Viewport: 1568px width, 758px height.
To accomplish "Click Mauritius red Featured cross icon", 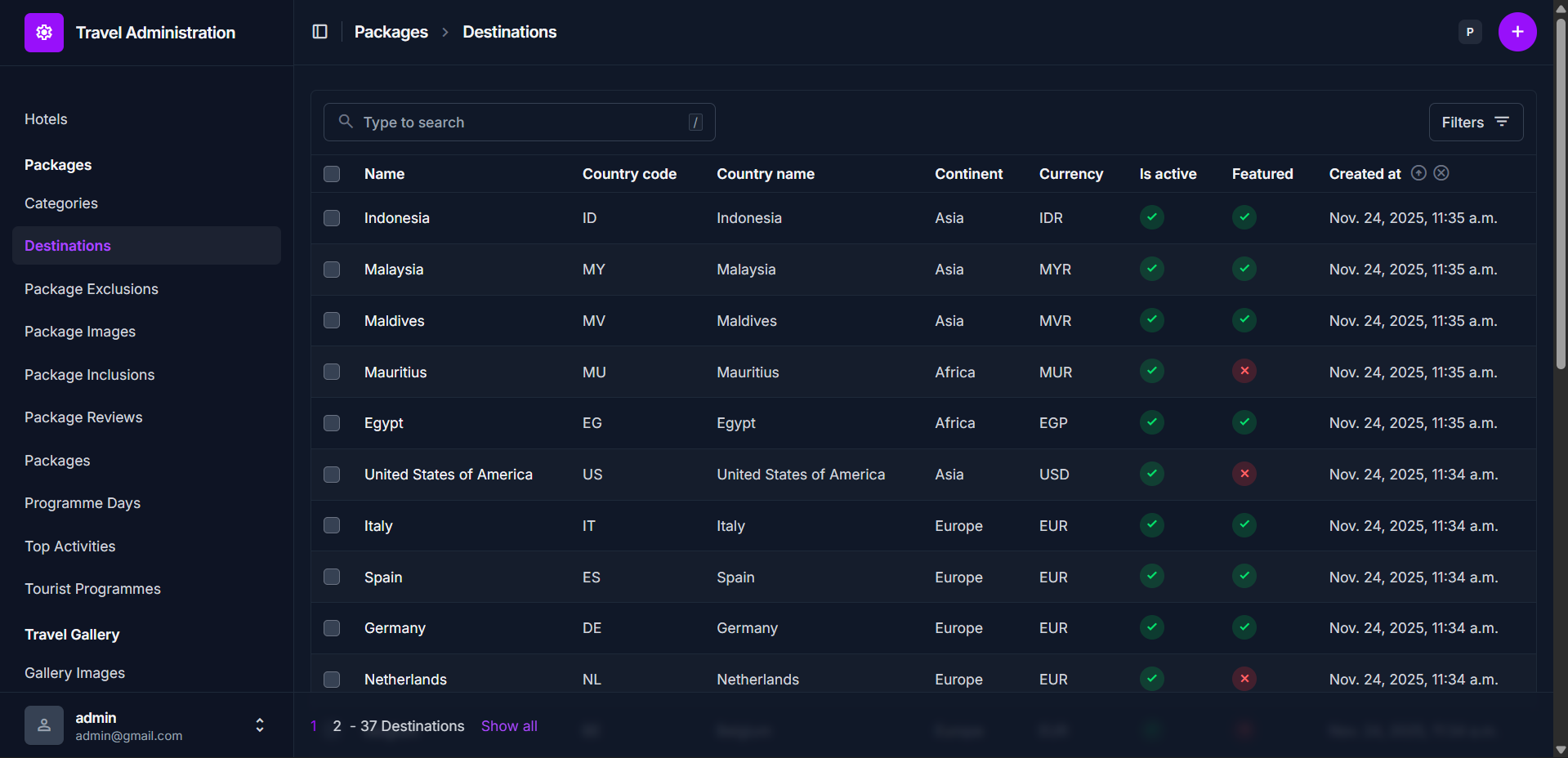I will coord(1244,372).
